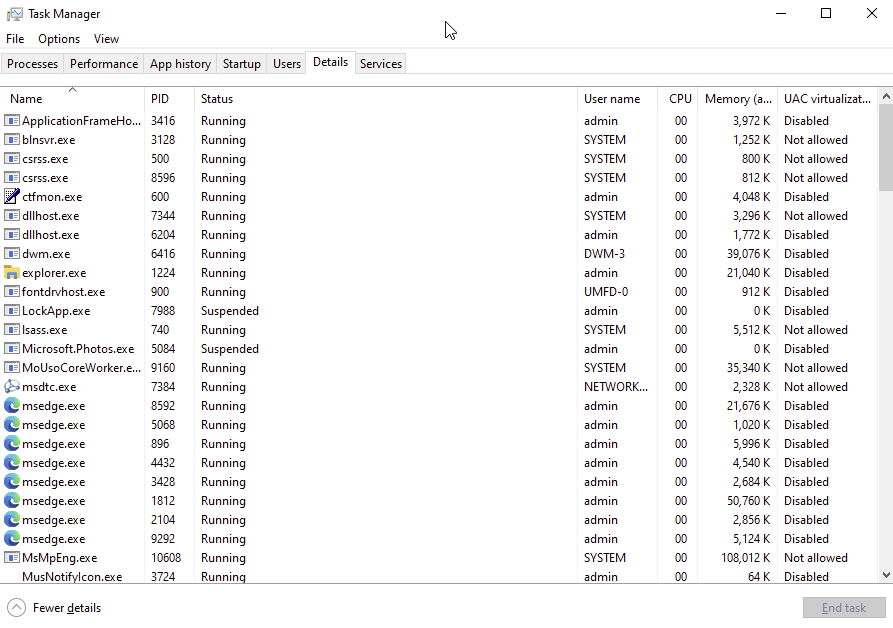Select the Details tab
Viewport: 893px width, 628px height.
(330, 62)
